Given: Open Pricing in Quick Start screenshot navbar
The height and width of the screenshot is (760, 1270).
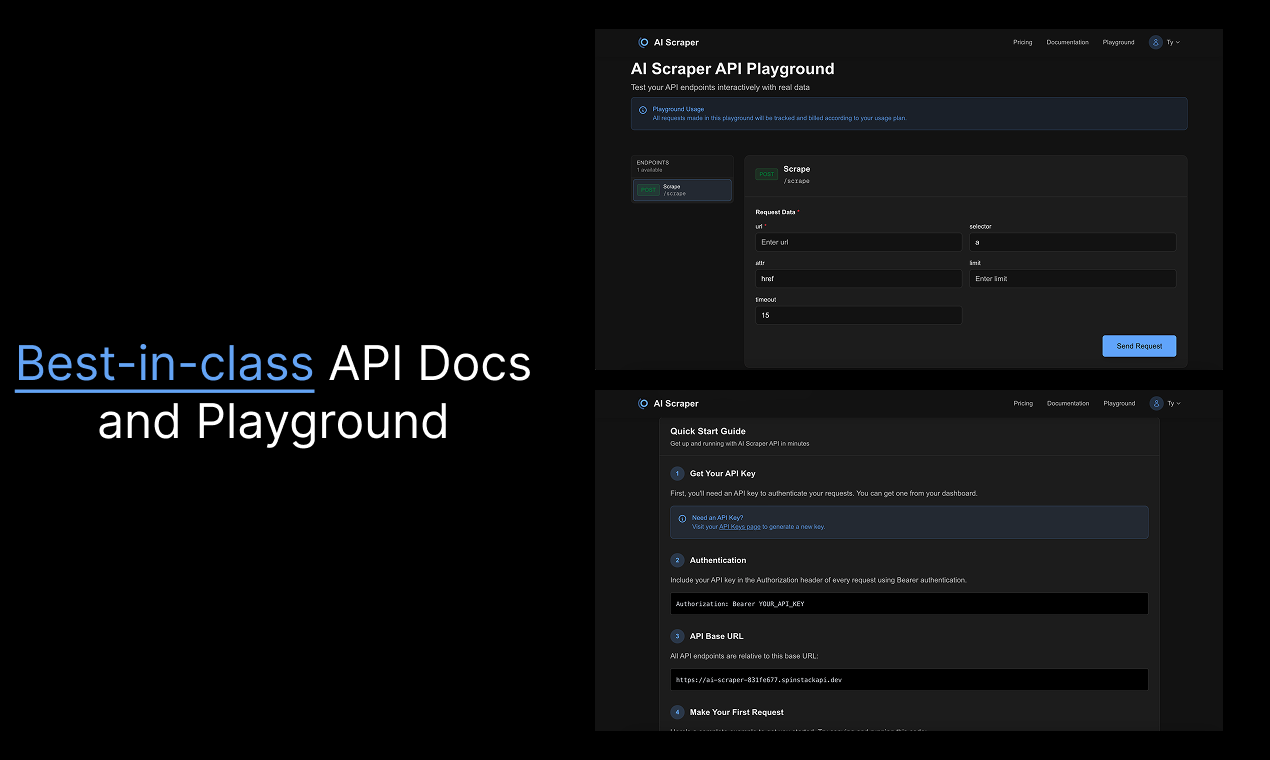Looking at the screenshot, I should pos(1023,403).
